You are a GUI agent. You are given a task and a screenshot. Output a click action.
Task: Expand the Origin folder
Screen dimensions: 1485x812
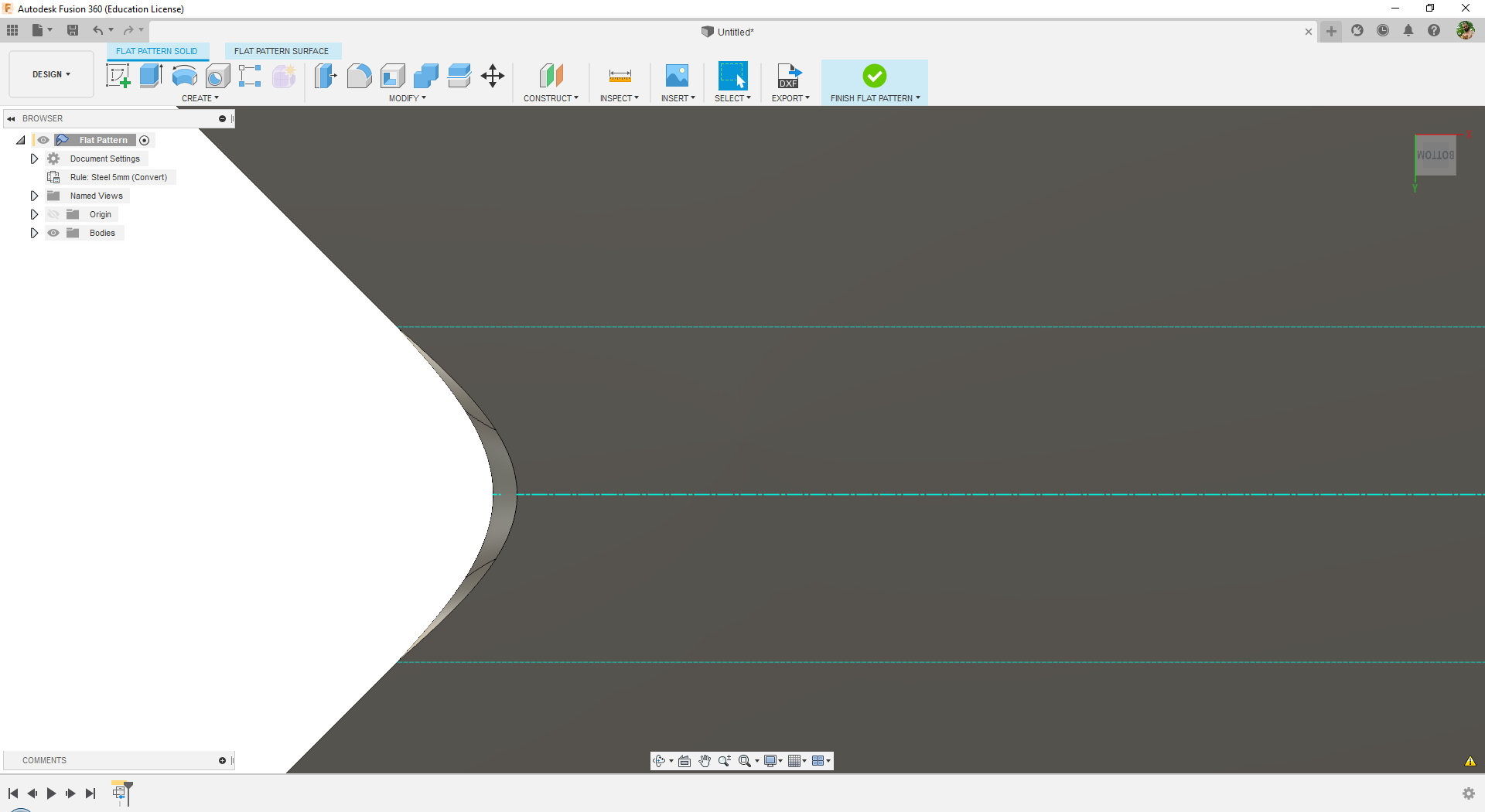(x=34, y=214)
